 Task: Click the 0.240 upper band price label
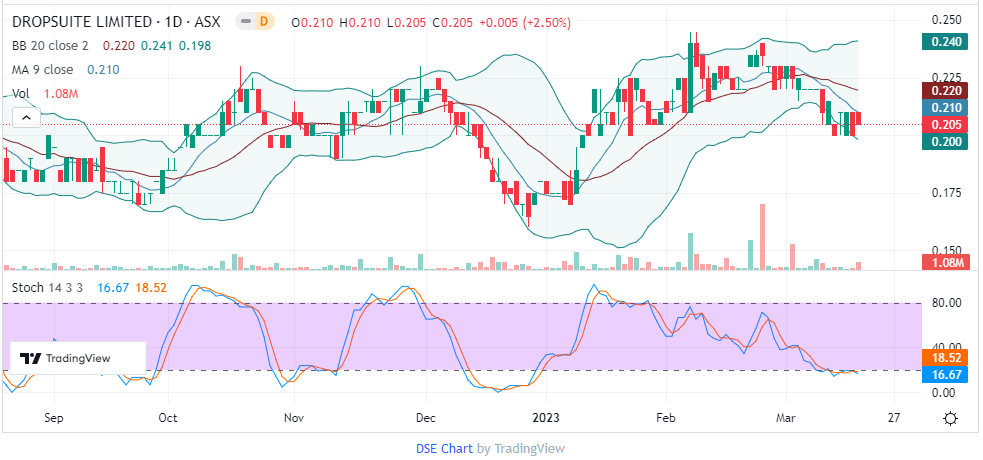946,42
